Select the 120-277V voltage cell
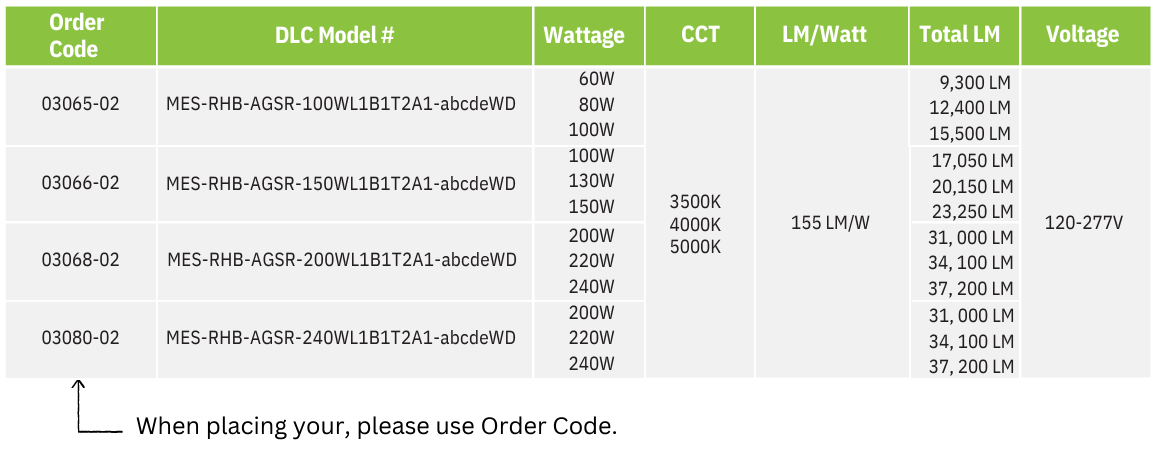The height and width of the screenshot is (449, 1158). point(1083,223)
